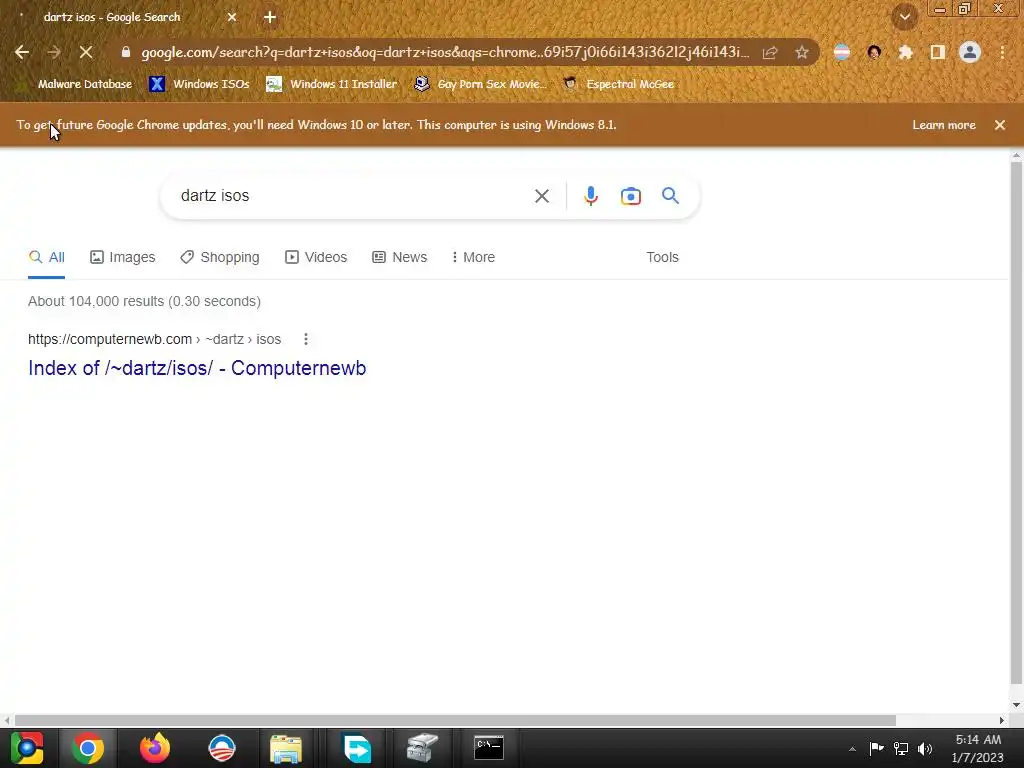Image resolution: width=1024 pixels, height=768 pixels.
Task: Toggle Chrome side panel
Action: click(938, 52)
